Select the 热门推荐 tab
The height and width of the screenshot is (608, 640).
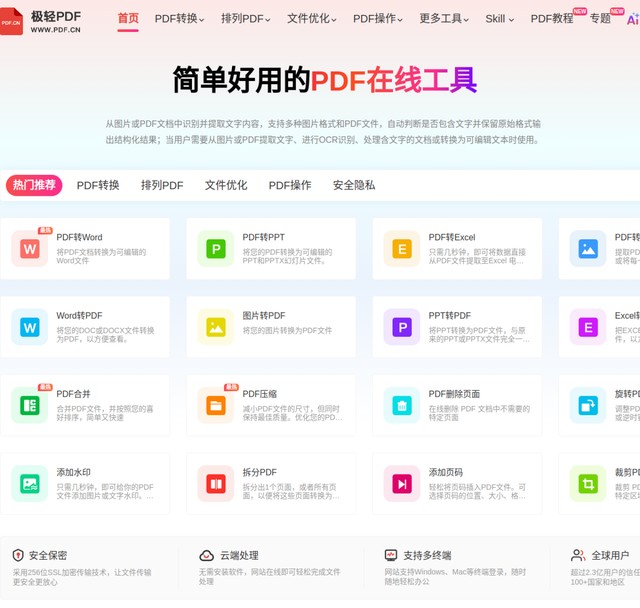34,185
